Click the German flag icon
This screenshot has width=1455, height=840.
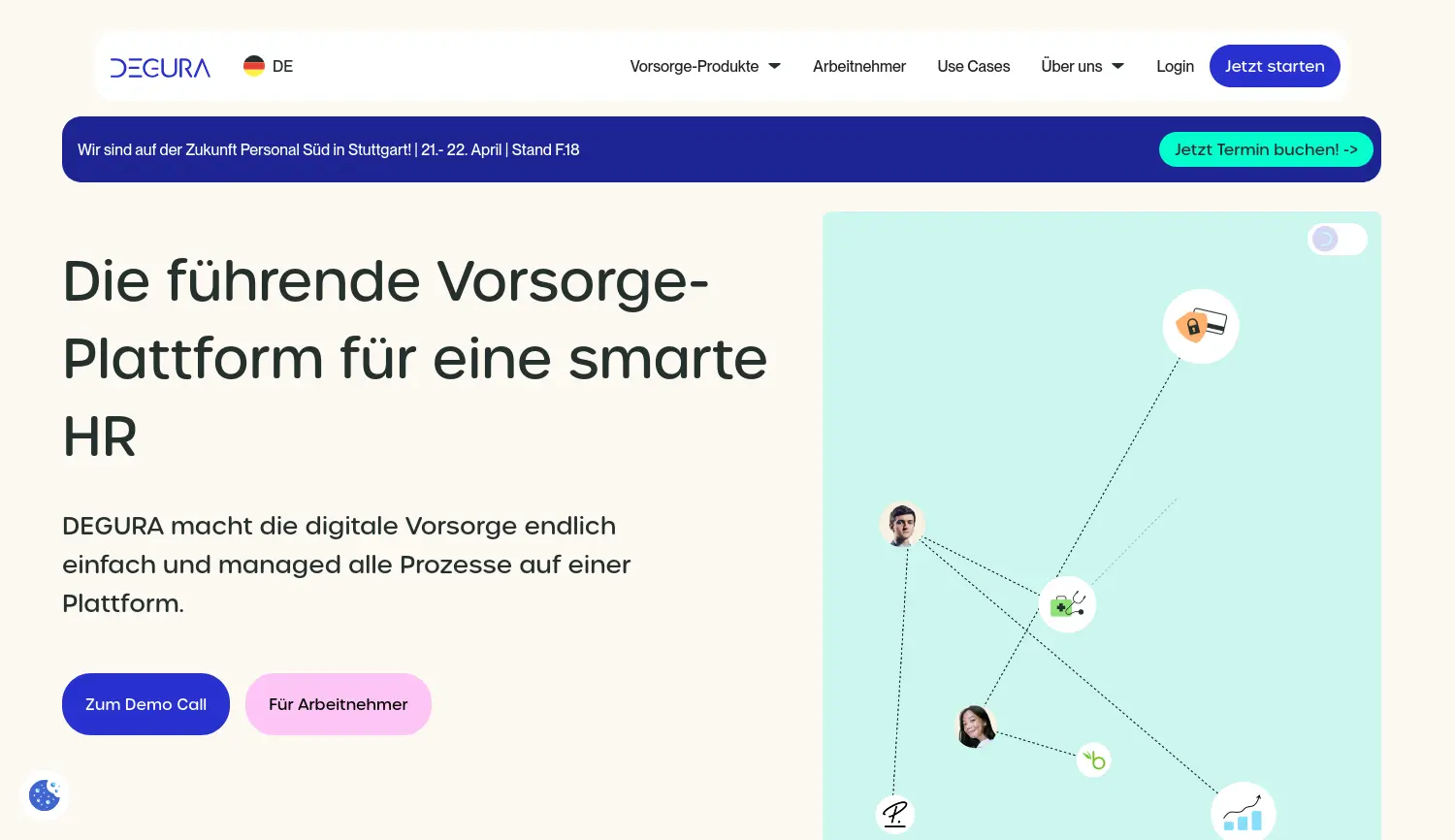[254, 66]
